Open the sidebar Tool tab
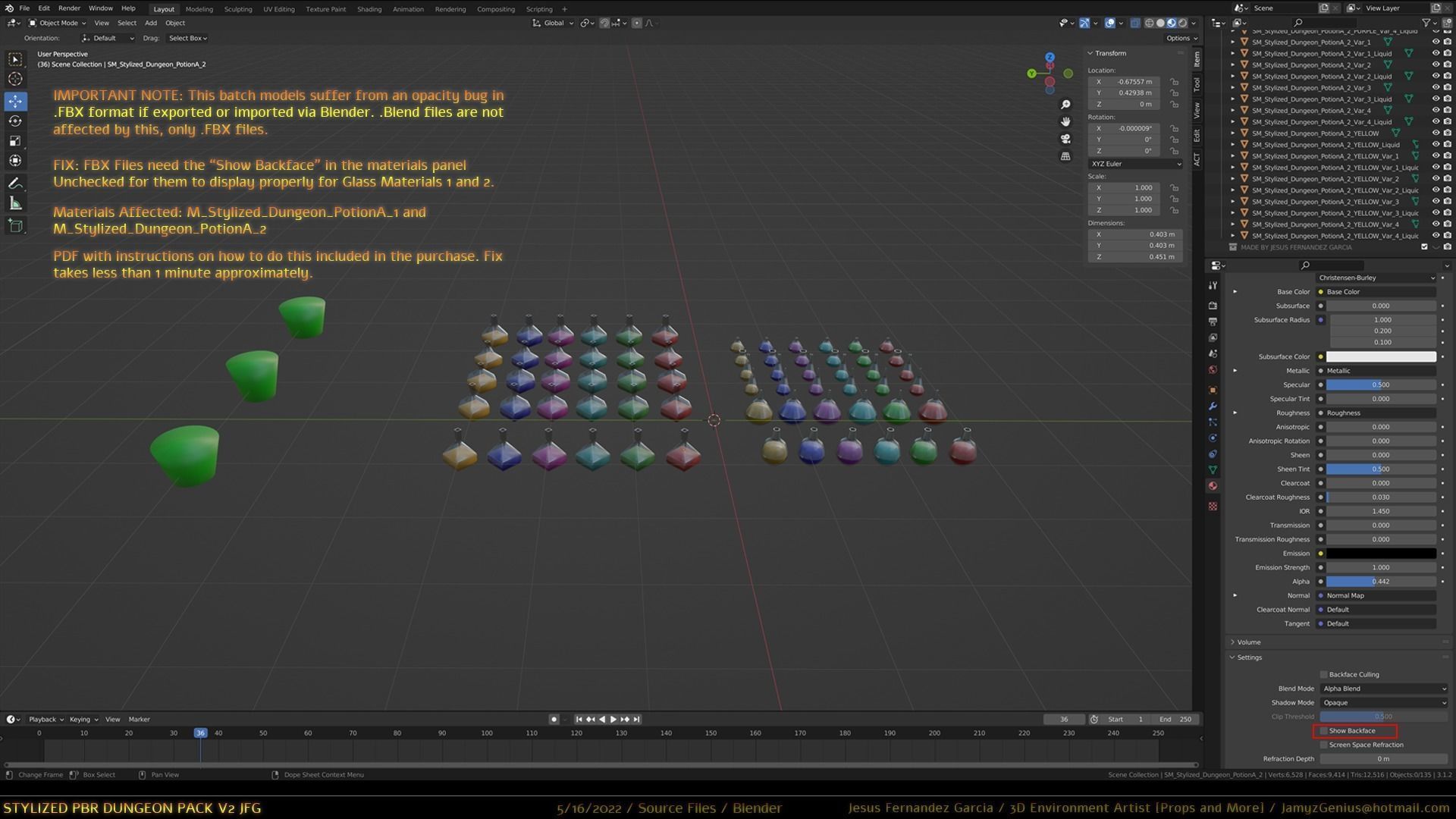The height and width of the screenshot is (819, 1456). click(x=1197, y=83)
